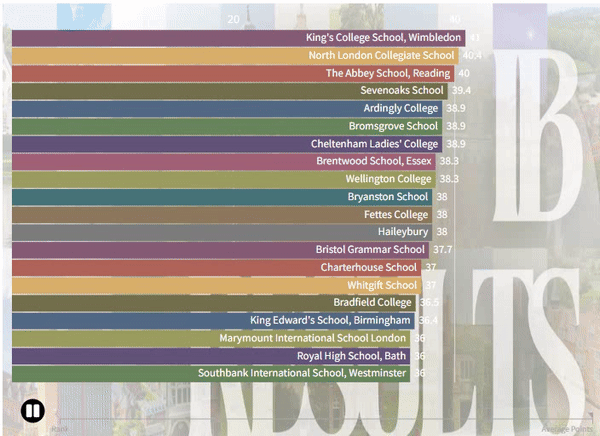Image resolution: width=600 pixels, height=436 pixels.
Task: Click the 36.5 value beside Bradfield College
Action: (429, 303)
